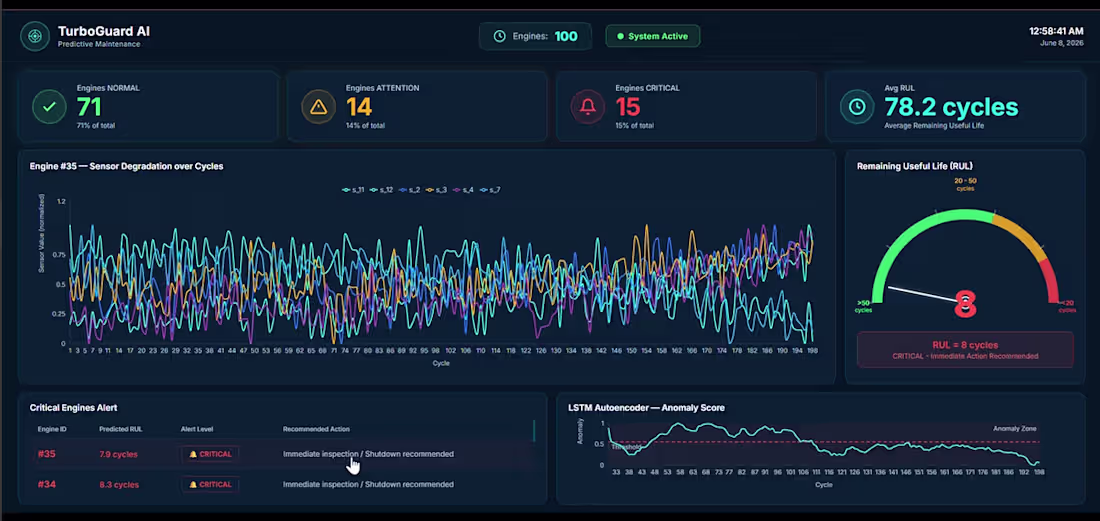Image resolution: width=1100 pixels, height=521 pixels.
Task: Click the Threshold label on the anomaly chart
Action: pyautogui.click(x=626, y=447)
